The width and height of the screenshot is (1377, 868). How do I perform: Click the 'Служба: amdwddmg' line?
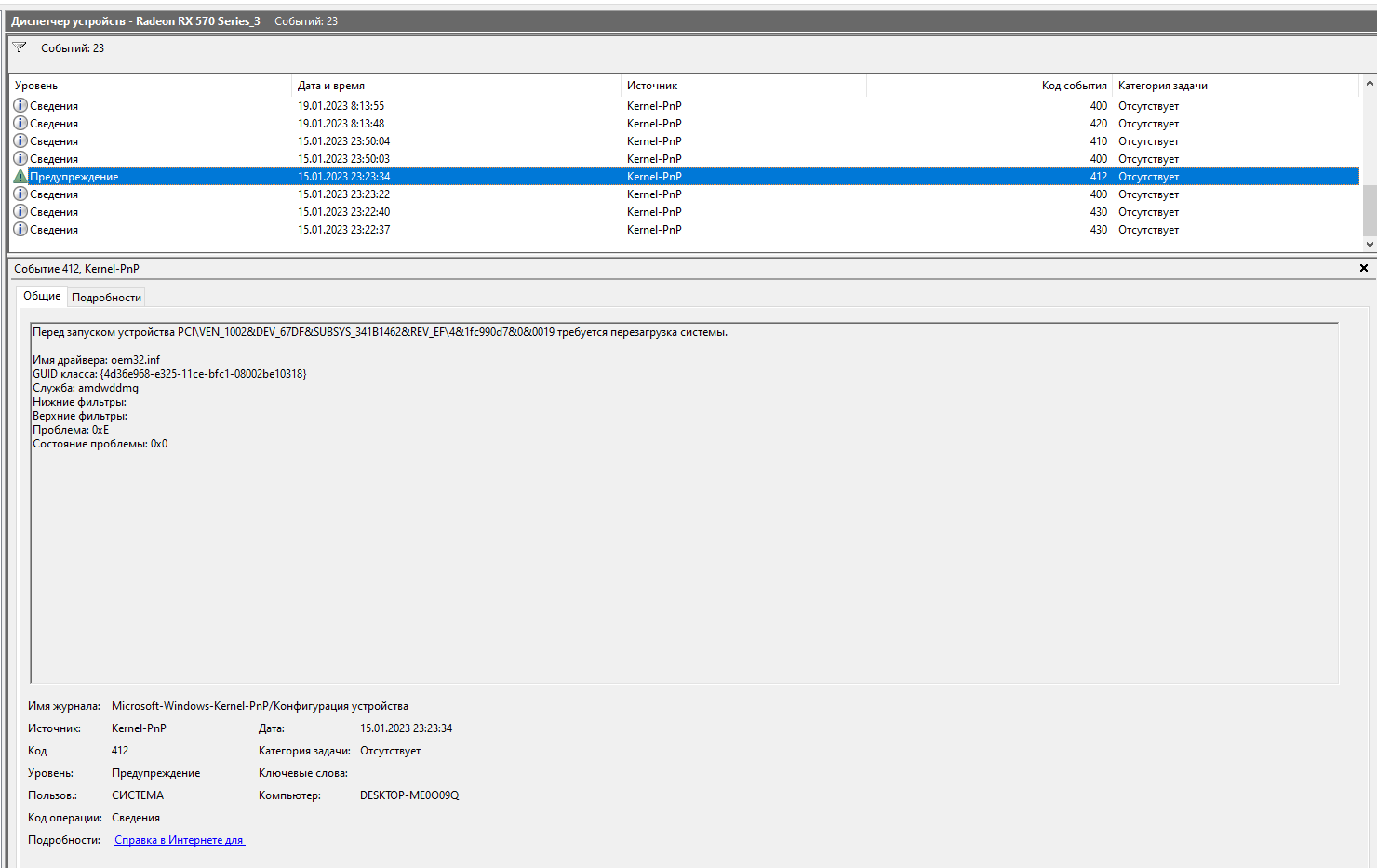(86, 388)
